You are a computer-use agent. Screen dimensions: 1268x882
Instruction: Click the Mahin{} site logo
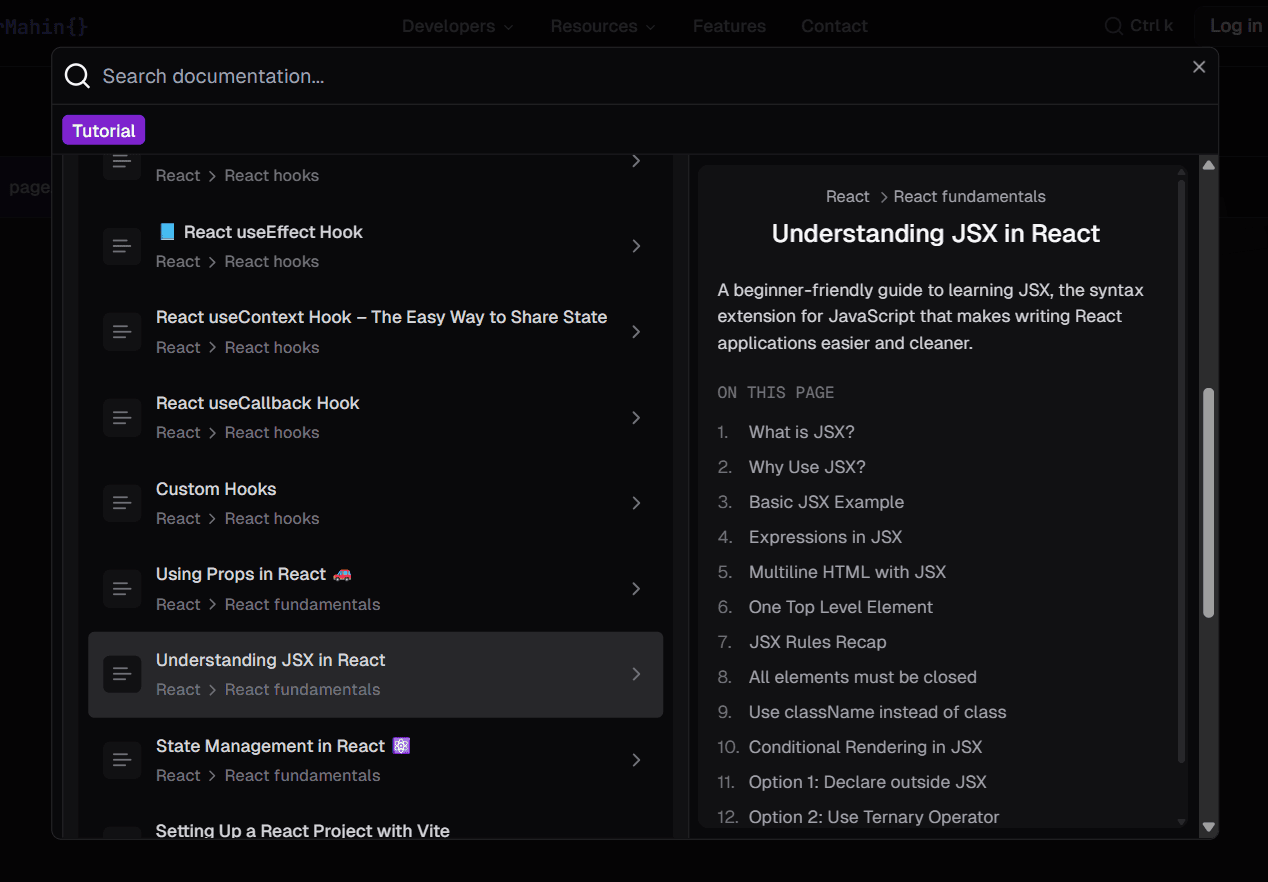tap(44, 26)
